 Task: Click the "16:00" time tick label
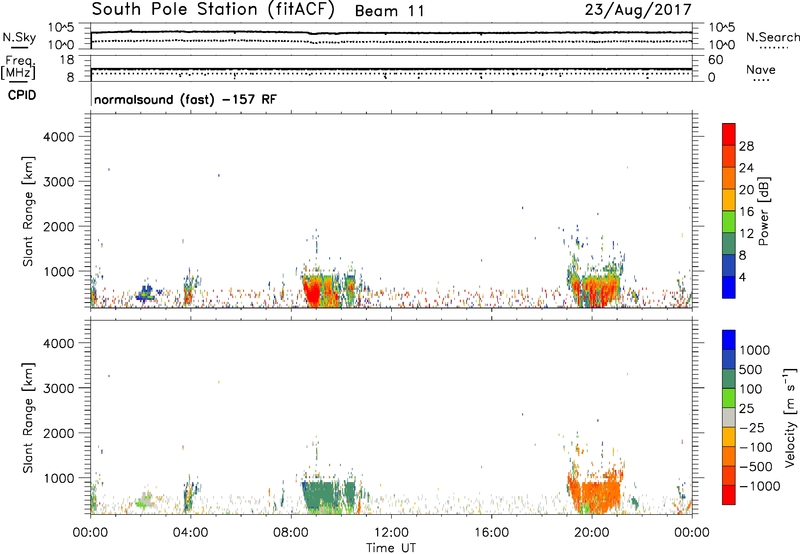[491, 533]
